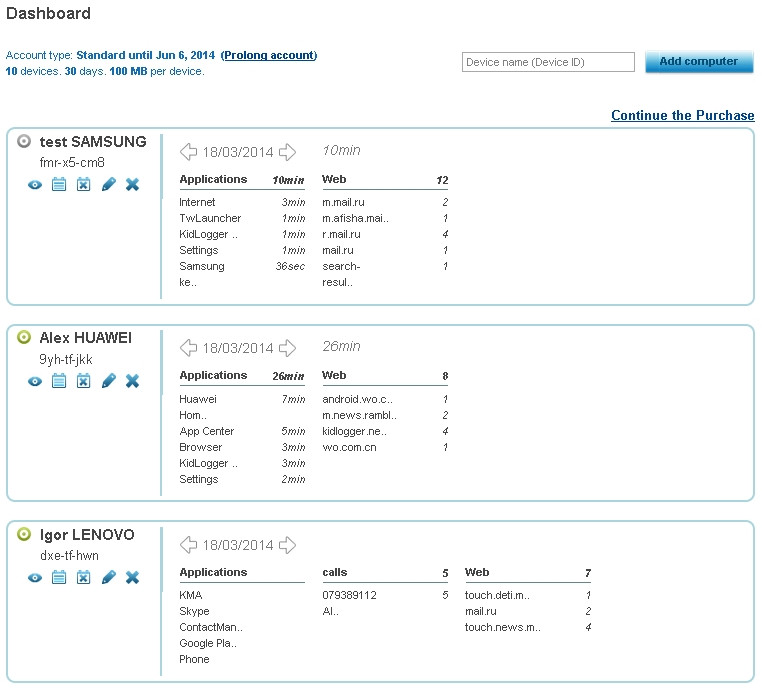Image resolution: width=762 pixels, height=689 pixels.
Task: Edit Alex HUAWEI device with pencil icon
Action: tap(108, 381)
